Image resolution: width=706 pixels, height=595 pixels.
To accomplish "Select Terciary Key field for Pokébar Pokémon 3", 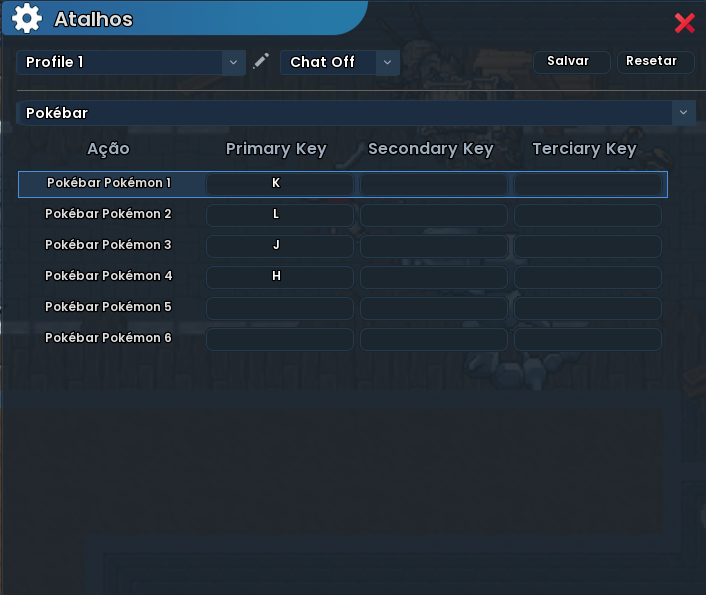I will (588, 246).
